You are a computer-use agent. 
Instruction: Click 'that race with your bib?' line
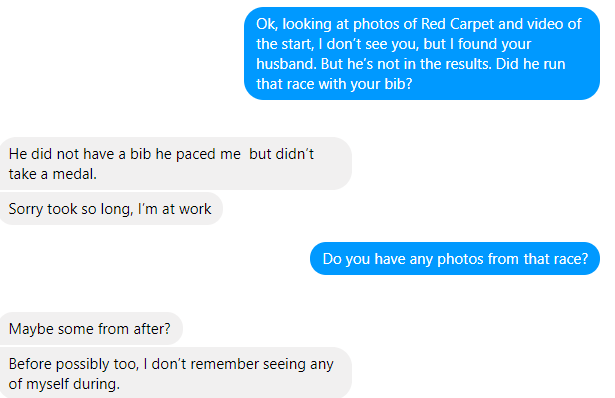coord(334,84)
